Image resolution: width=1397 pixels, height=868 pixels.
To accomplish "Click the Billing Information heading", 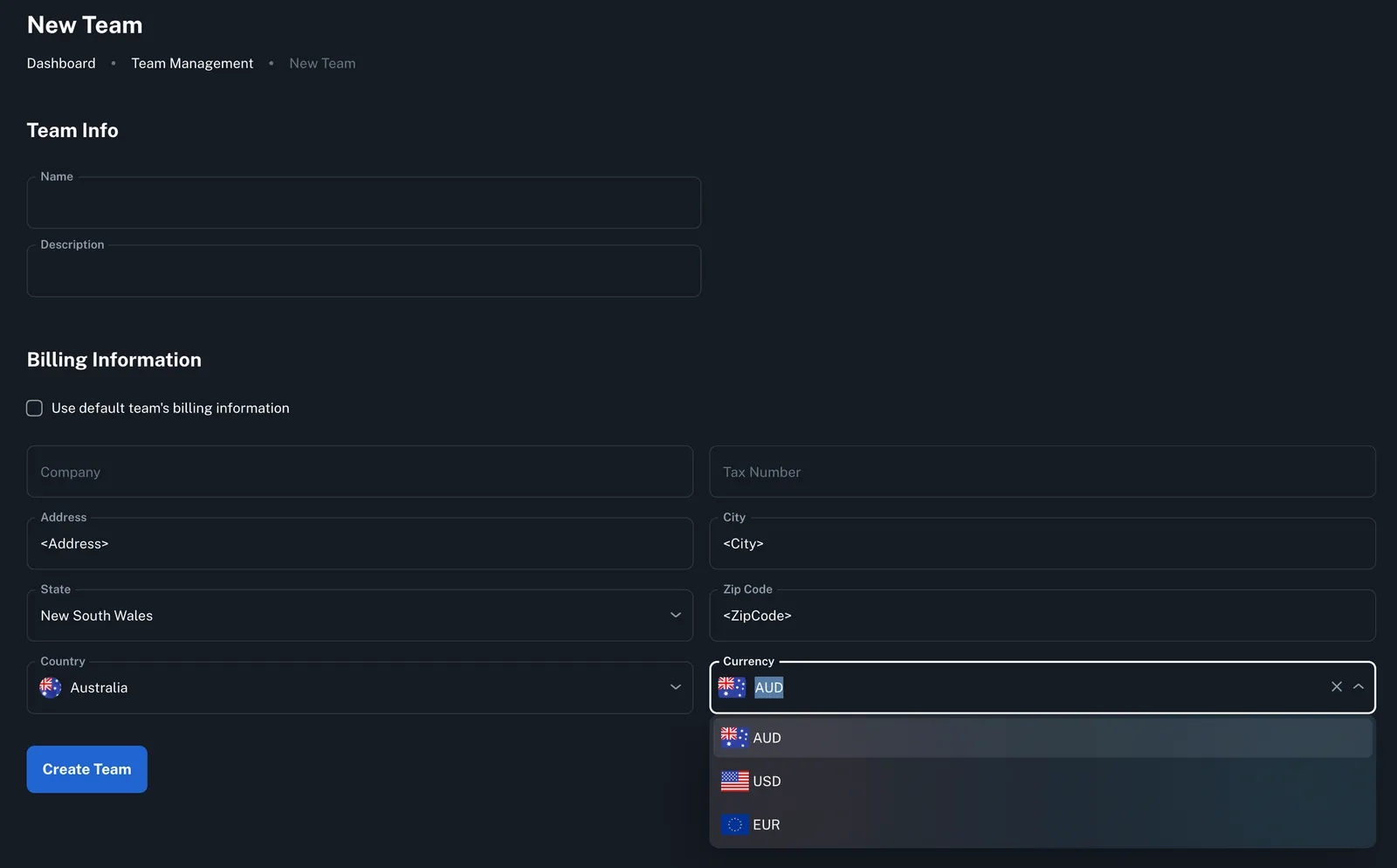I will (x=114, y=360).
